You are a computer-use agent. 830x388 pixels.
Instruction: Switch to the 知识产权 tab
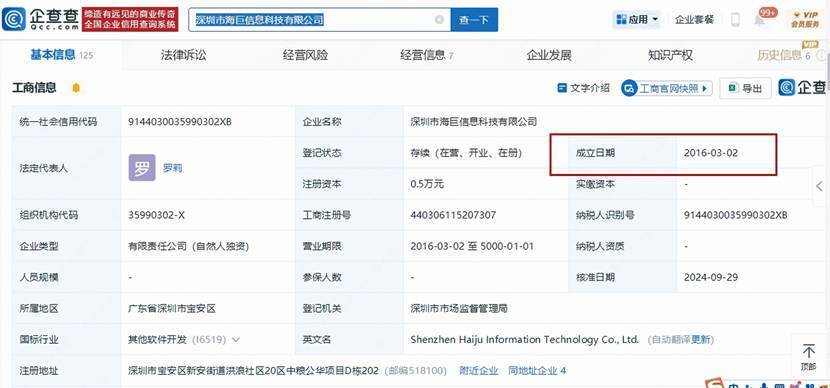click(670, 55)
